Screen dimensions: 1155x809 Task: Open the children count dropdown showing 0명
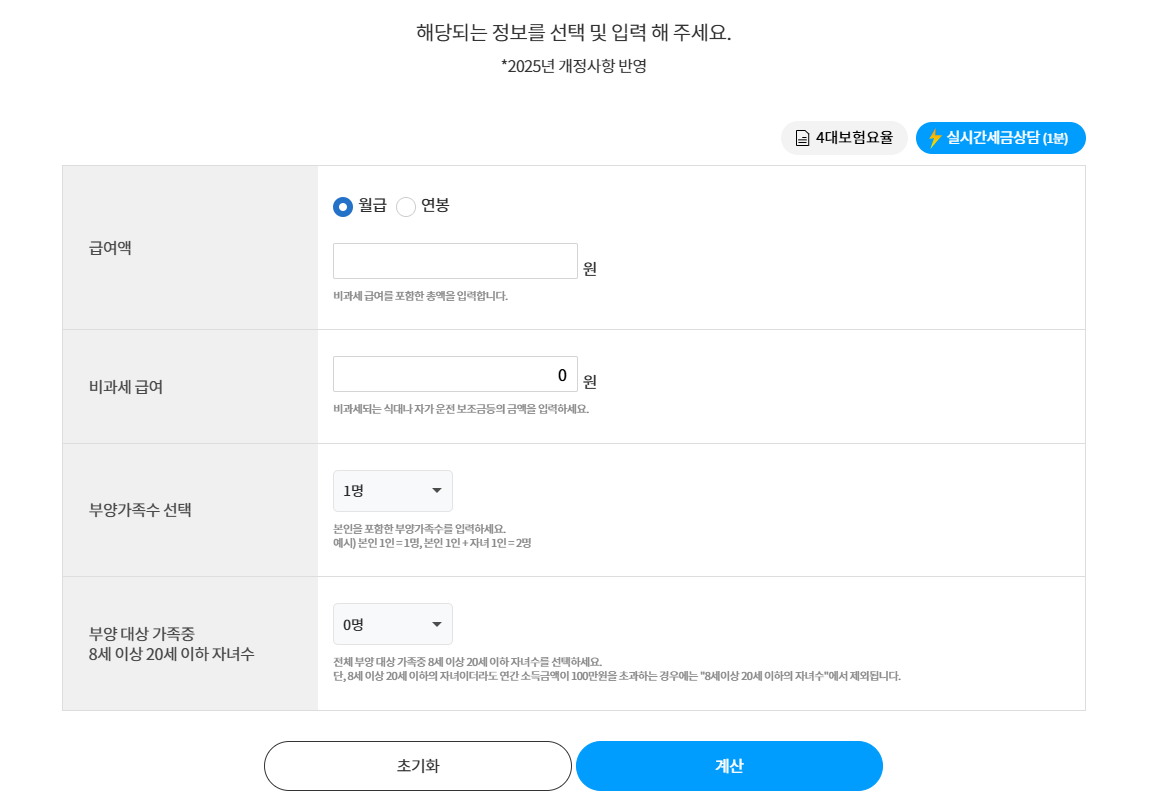click(392, 623)
